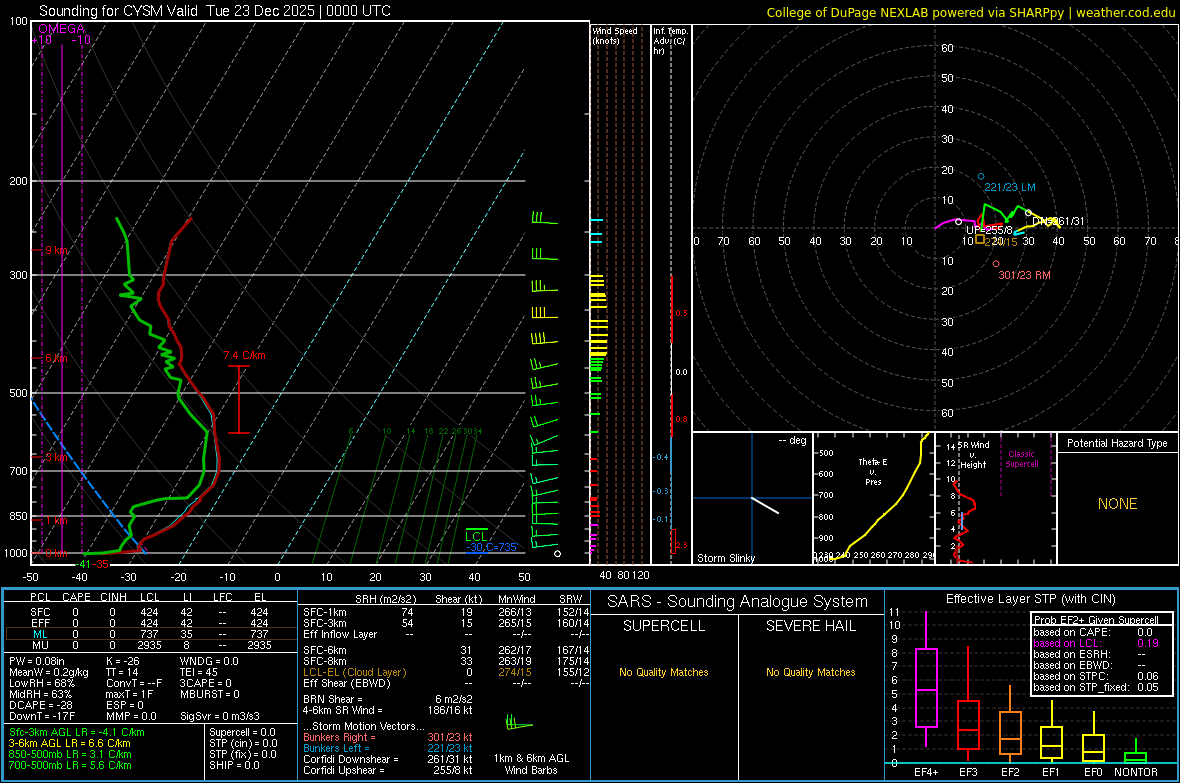
Task: Click the SEVERE HAIL column header
Action: (810, 626)
